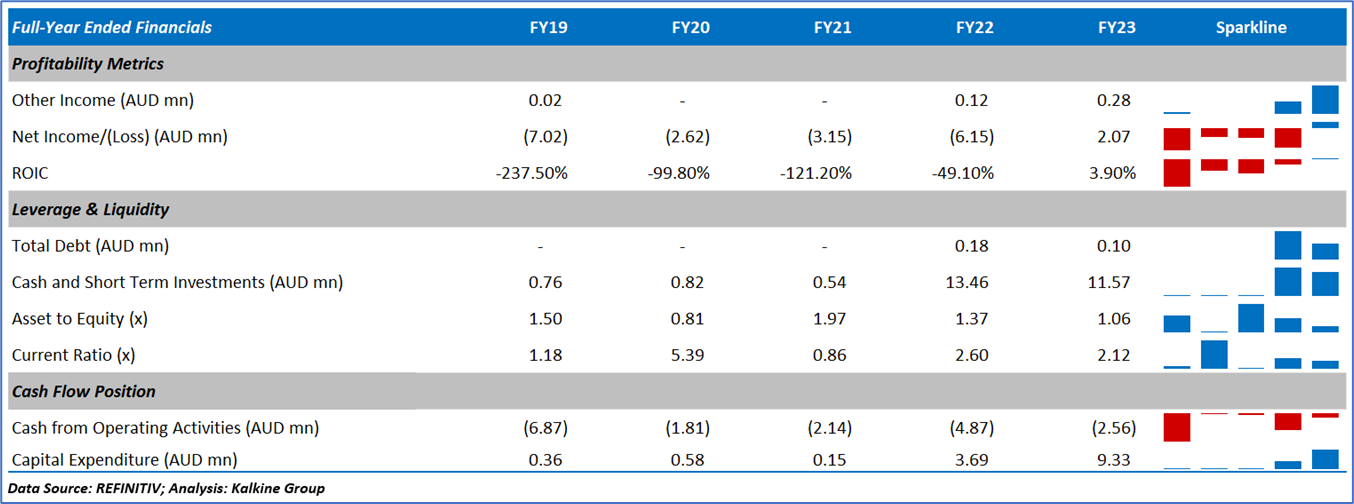Screen dimensions: 1354x504
Task: Select the FY23 Capital Expenditure value 9.33
Action: (x=1116, y=460)
